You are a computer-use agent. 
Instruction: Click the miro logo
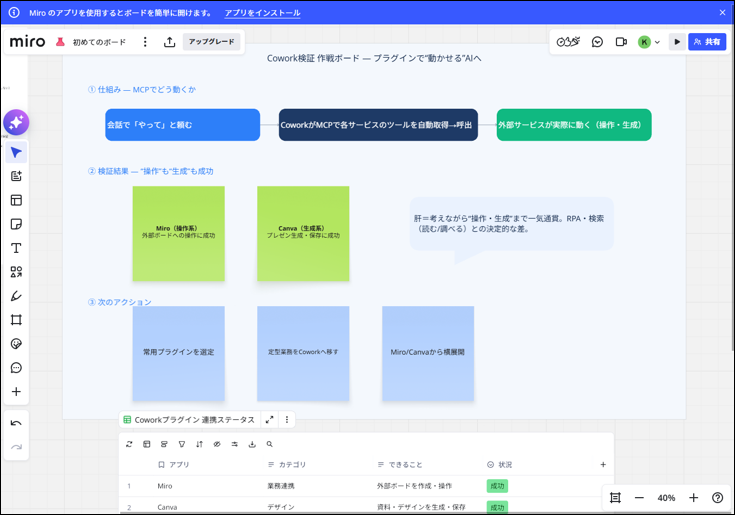(27, 42)
